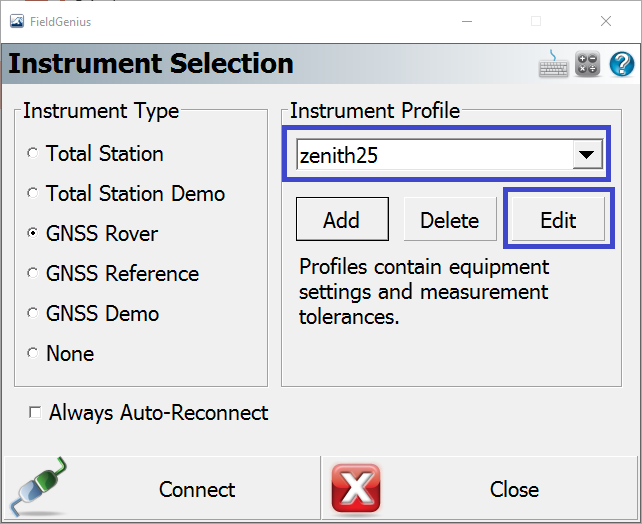The width and height of the screenshot is (642, 524).
Task: Pick the GNSS Reference option
Action: [x=34, y=274]
